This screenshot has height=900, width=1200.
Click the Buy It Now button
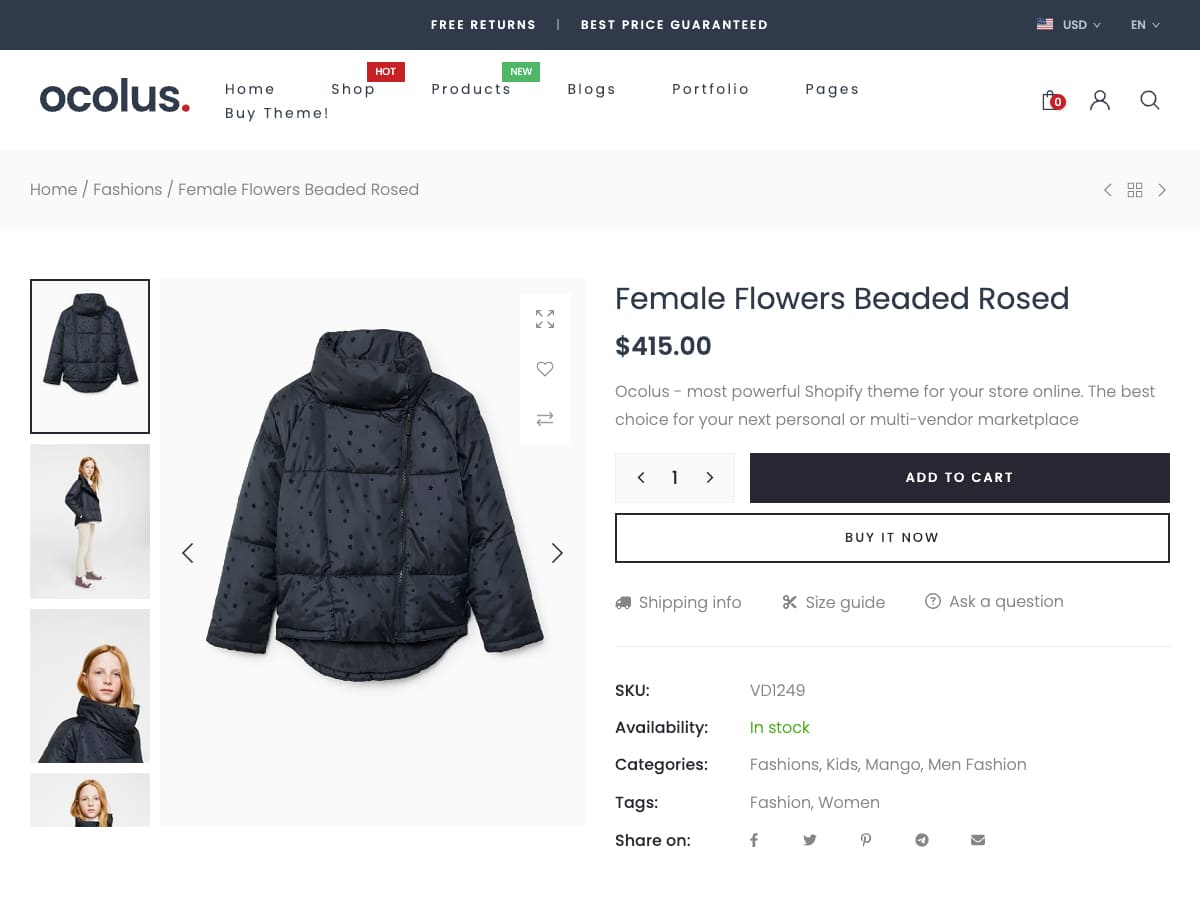[x=892, y=538]
